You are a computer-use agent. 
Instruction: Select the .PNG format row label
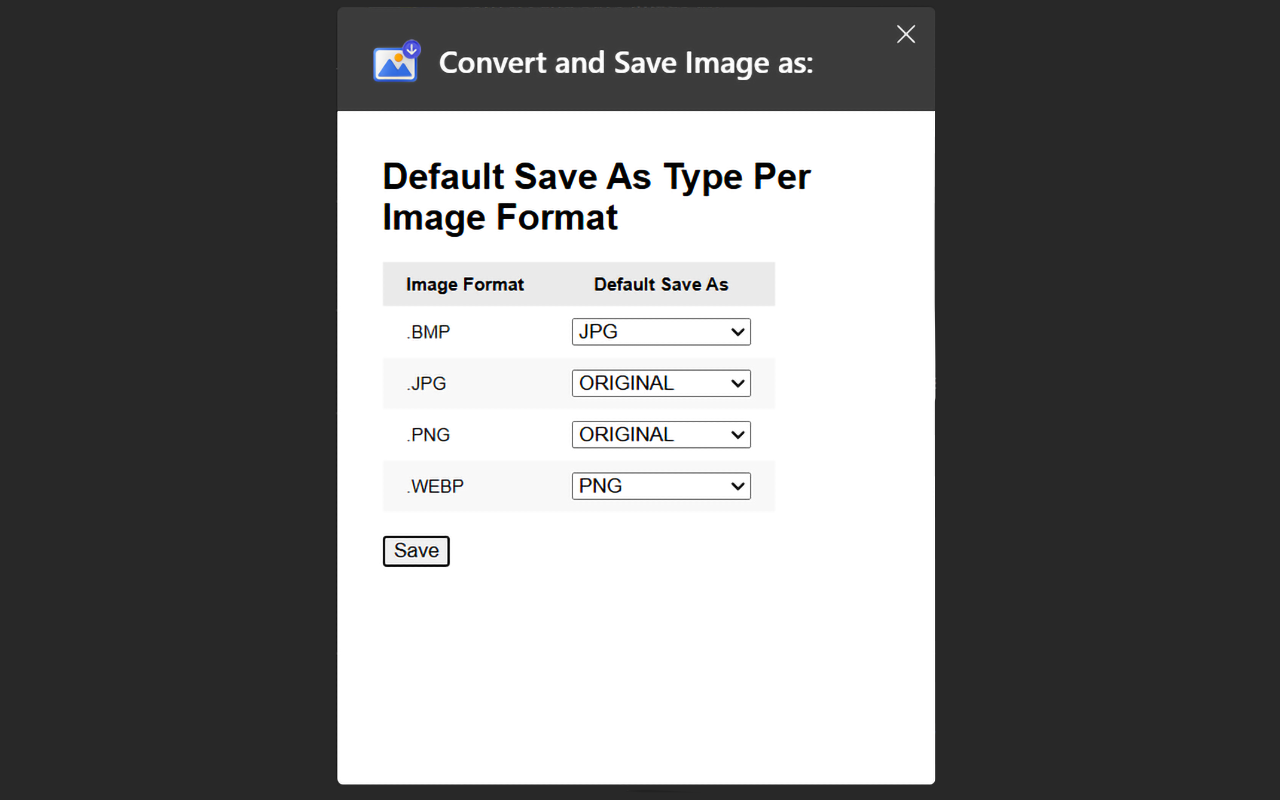(x=428, y=435)
